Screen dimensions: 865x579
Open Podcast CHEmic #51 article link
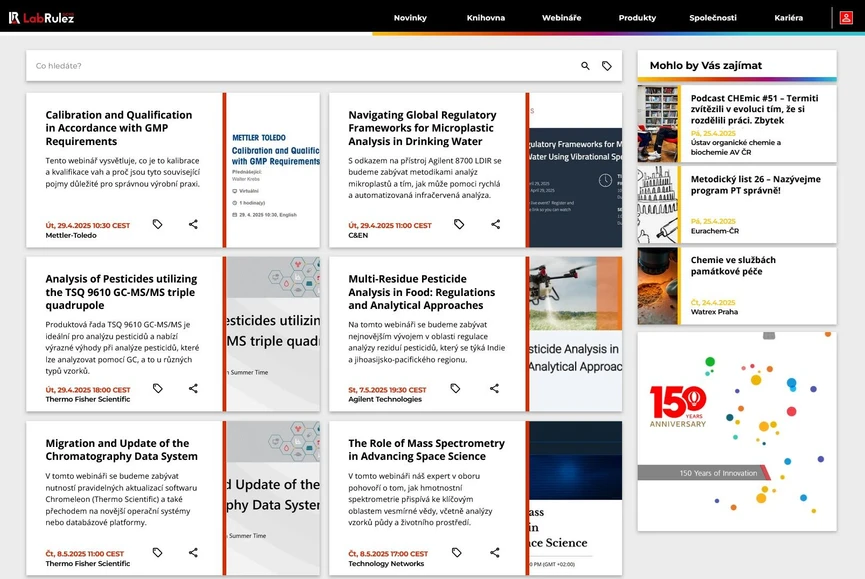click(753, 109)
